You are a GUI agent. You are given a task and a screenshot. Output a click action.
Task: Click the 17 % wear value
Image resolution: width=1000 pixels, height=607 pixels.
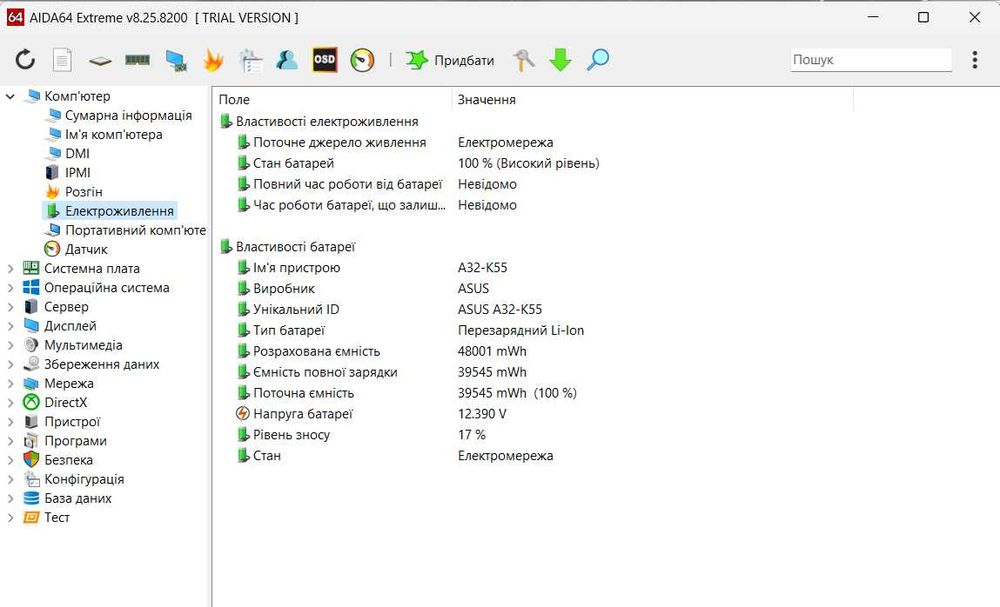click(471, 435)
